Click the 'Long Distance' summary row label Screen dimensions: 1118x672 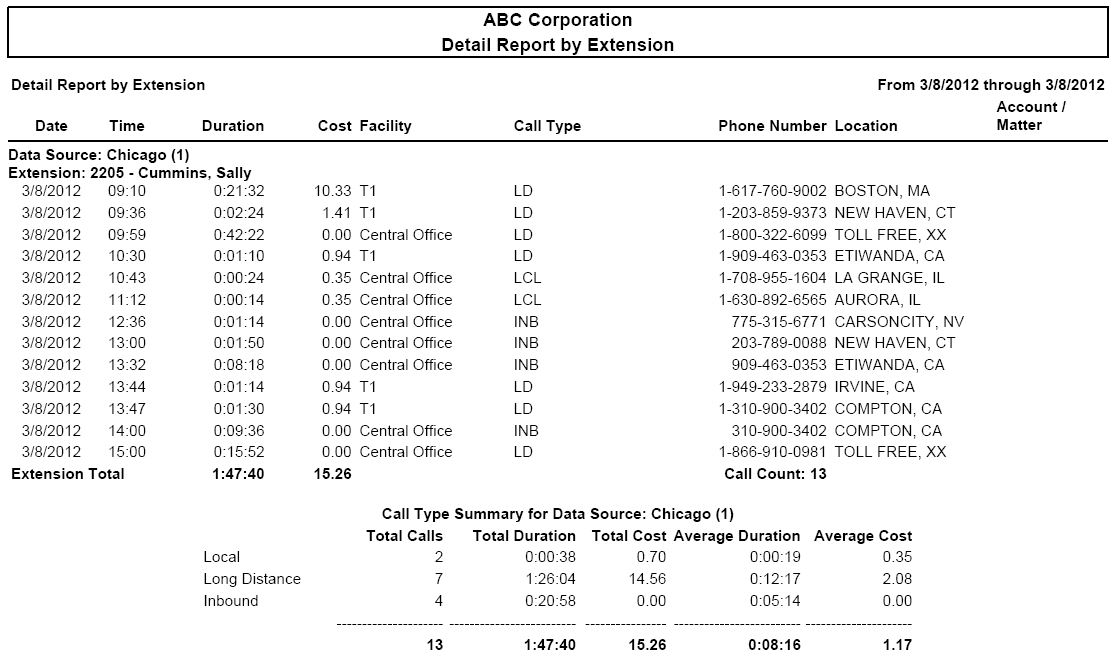252,579
